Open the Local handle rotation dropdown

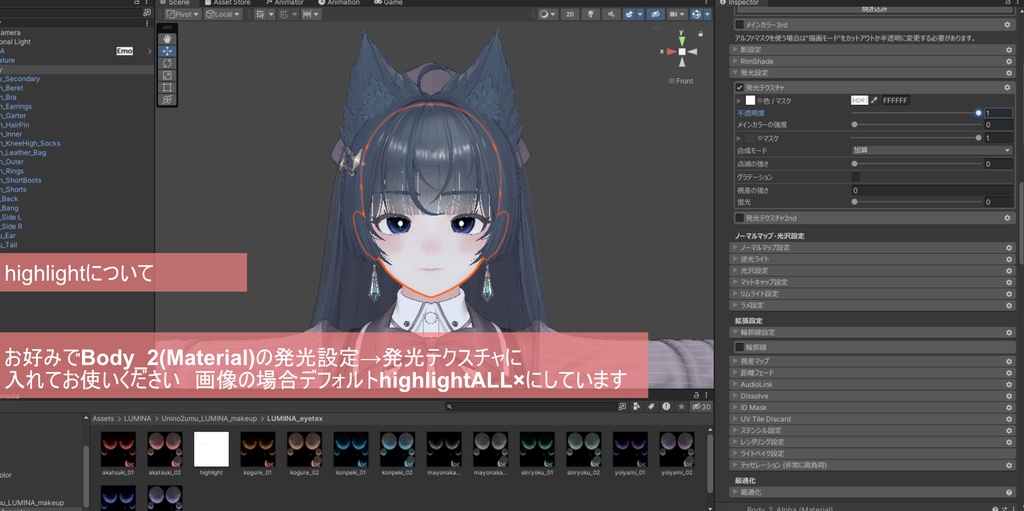(223, 14)
